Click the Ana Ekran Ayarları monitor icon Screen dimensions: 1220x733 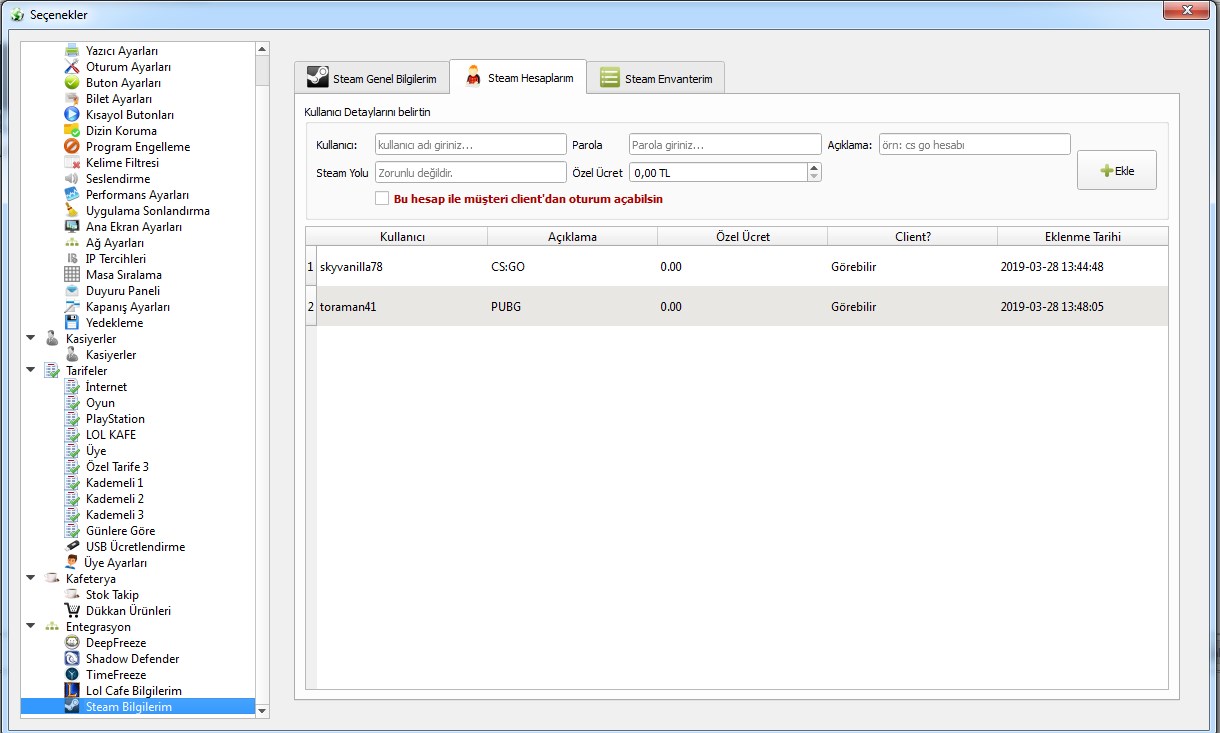pos(72,227)
